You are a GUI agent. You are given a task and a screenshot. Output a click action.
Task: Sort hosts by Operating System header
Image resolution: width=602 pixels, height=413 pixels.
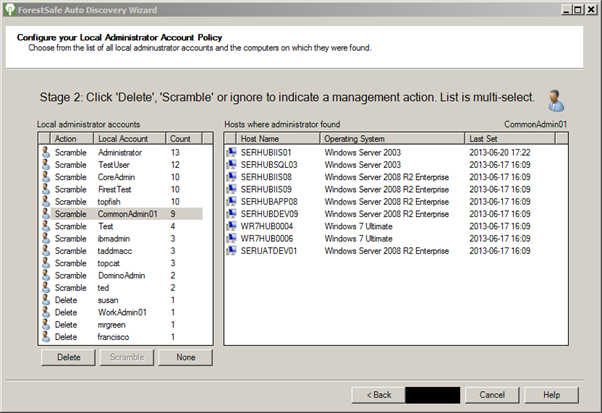pos(392,139)
